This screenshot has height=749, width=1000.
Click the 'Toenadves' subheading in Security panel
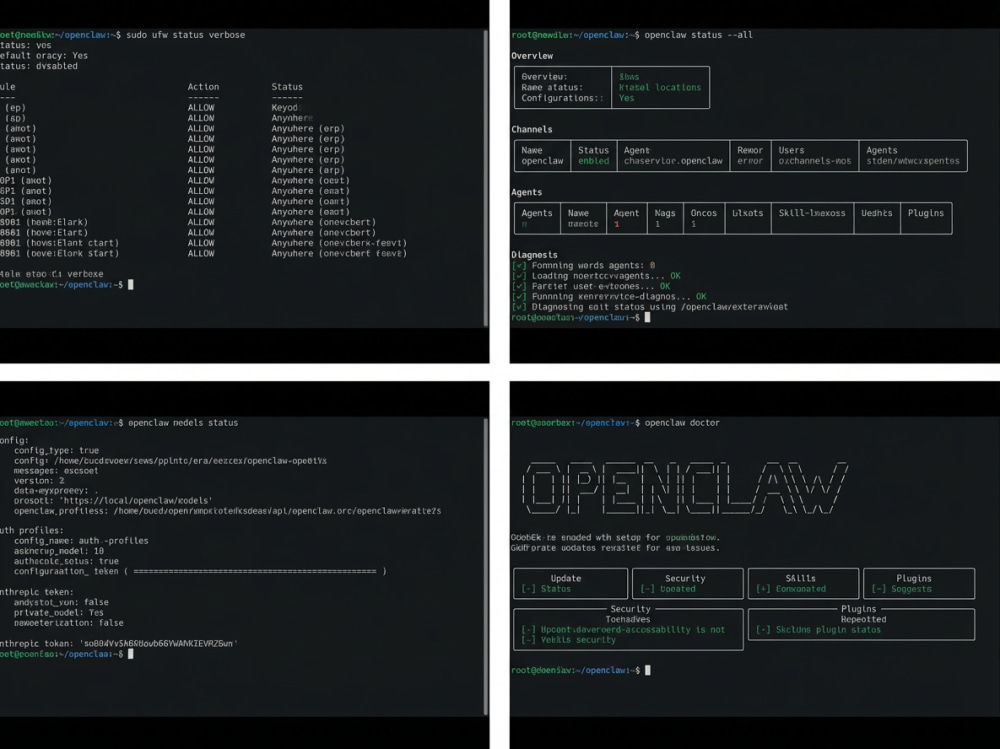click(x=628, y=619)
